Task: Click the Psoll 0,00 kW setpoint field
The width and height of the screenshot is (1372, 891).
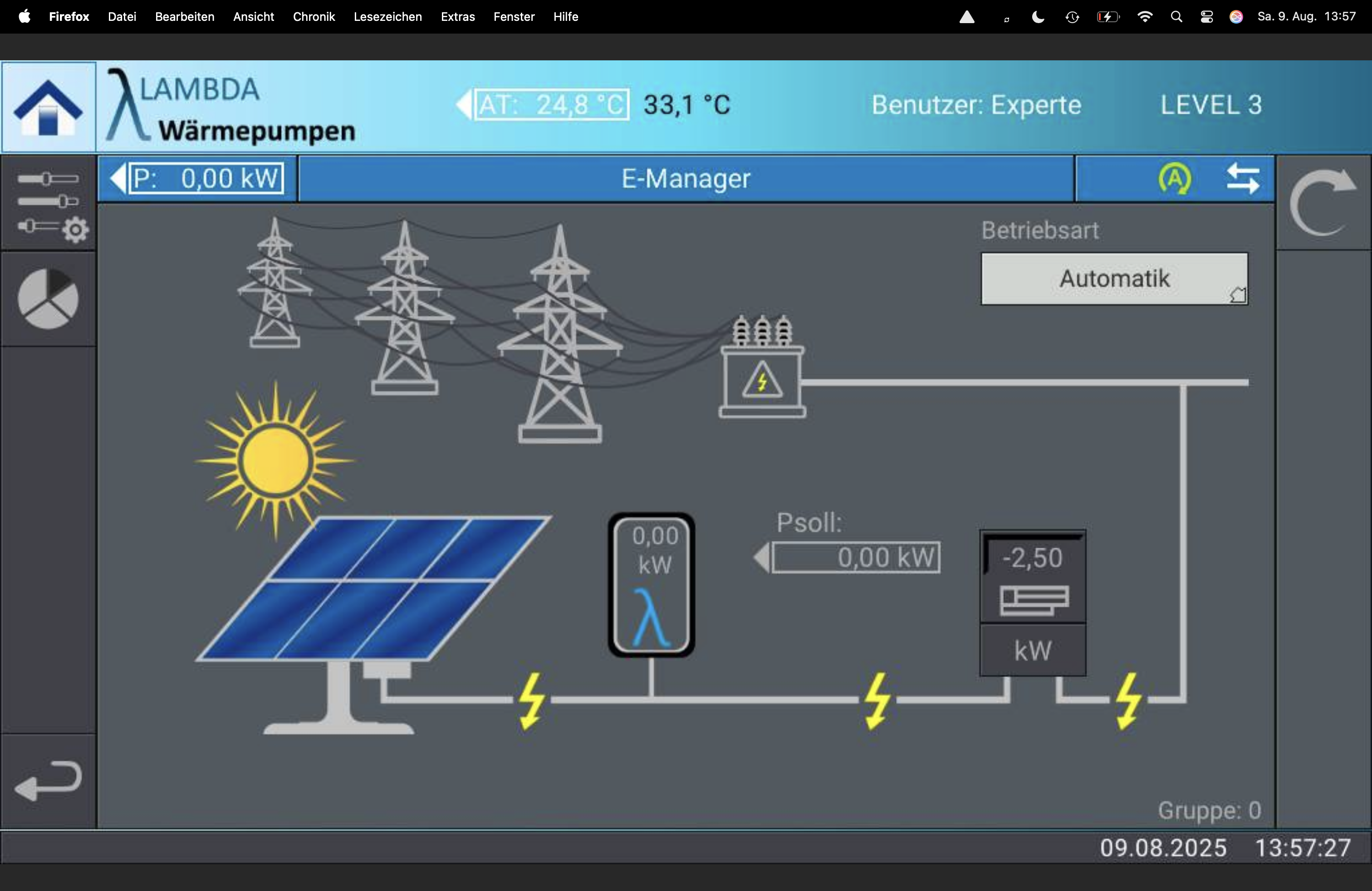Action: click(856, 558)
